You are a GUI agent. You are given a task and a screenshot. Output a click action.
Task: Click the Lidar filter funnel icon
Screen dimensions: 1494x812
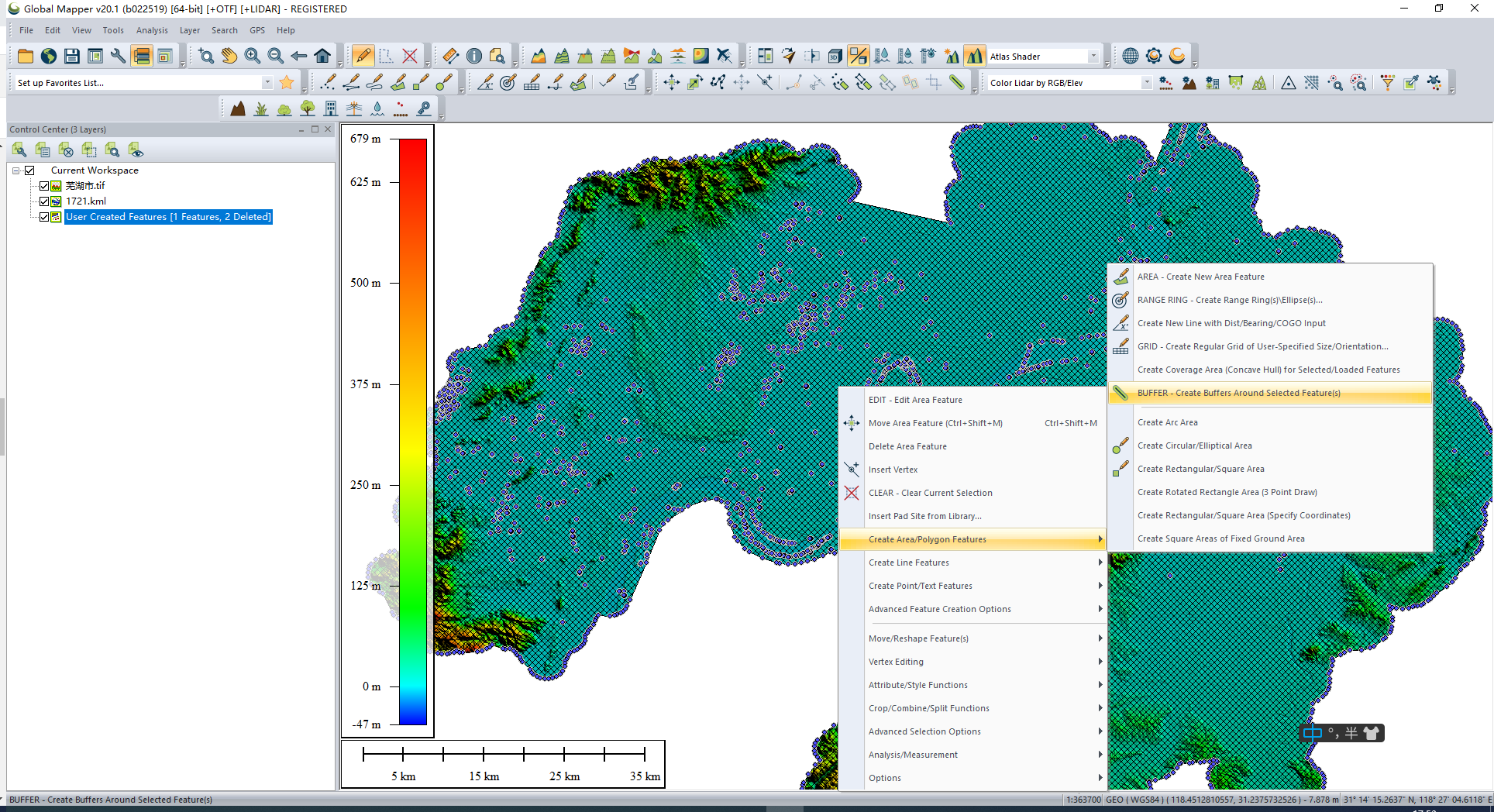(1387, 83)
